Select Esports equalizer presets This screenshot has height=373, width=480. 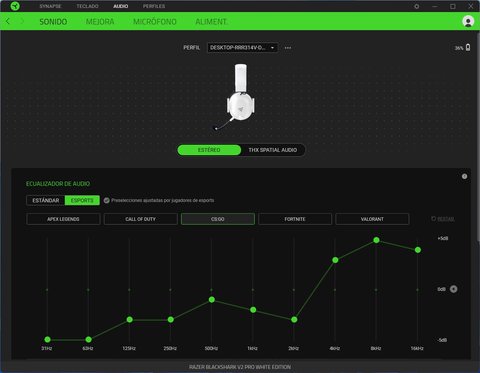click(x=82, y=200)
